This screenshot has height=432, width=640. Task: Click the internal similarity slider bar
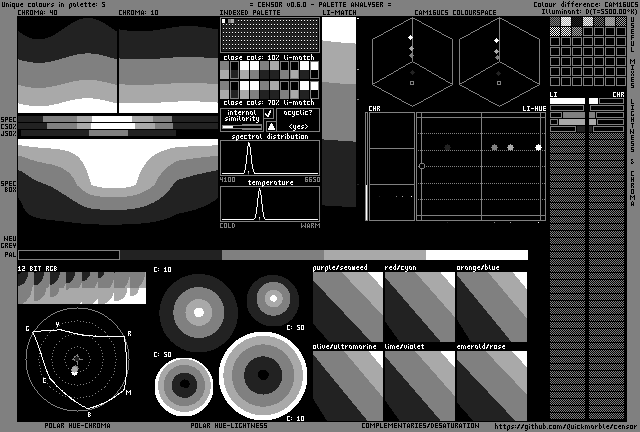(x=241, y=127)
